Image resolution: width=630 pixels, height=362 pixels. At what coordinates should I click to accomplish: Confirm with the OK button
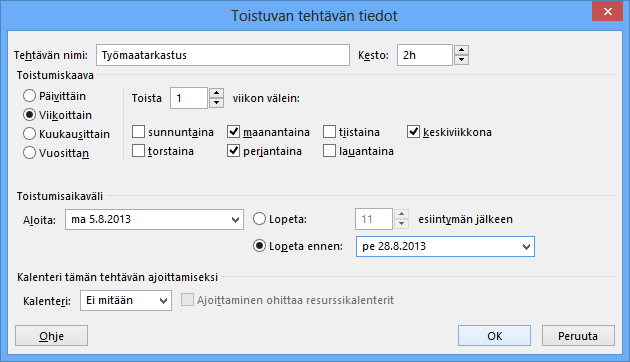(x=494, y=335)
